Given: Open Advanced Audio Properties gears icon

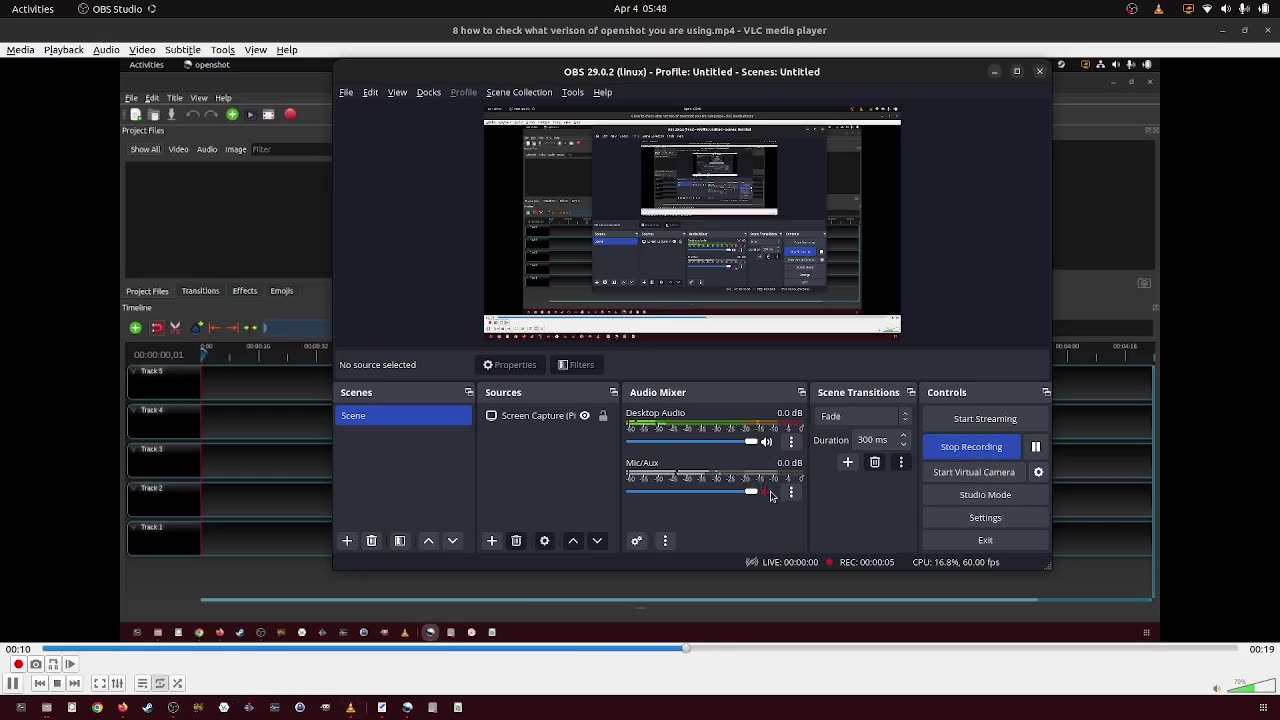Looking at the screenshot, I should pyautogui.click(x=636, y=541).
